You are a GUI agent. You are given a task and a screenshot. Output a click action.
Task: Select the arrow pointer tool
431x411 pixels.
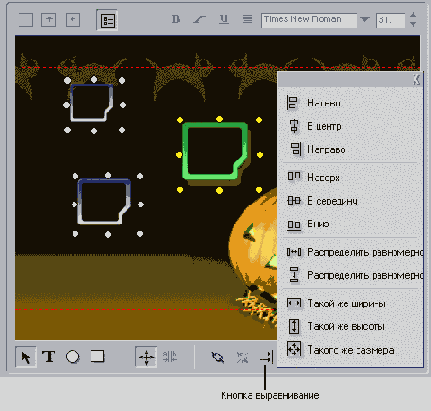(26, 357)
